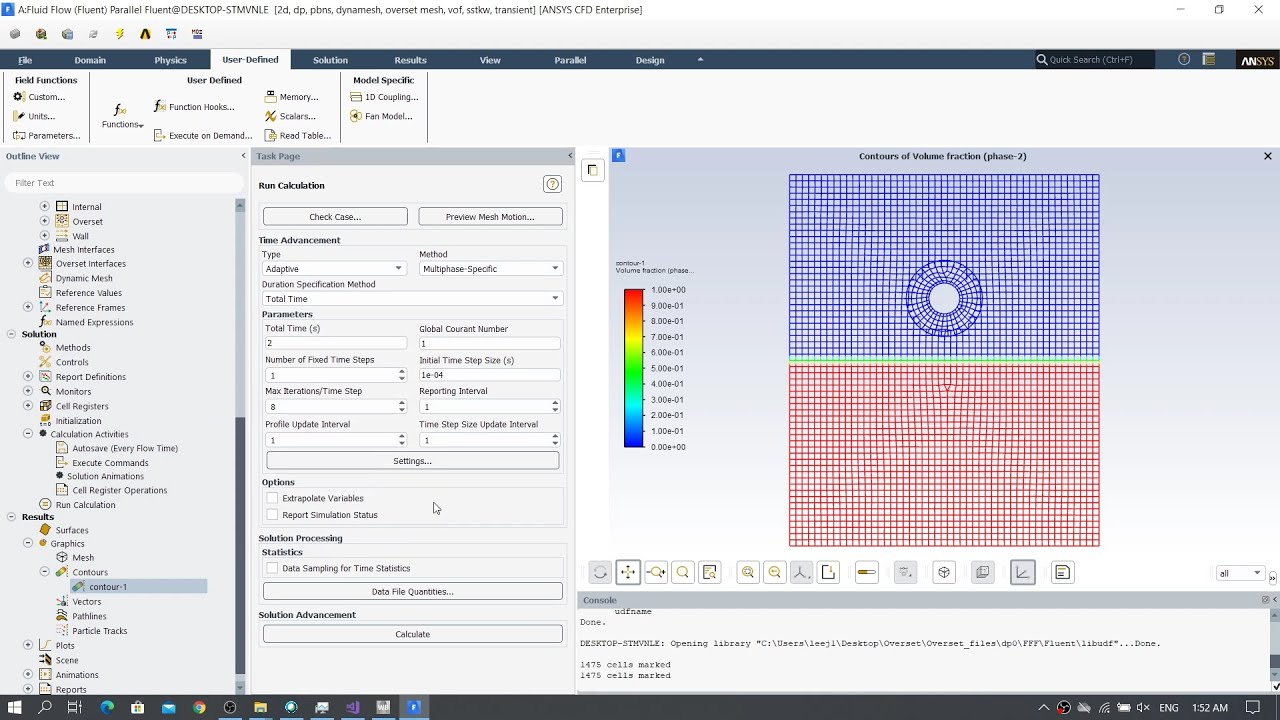1280x720 pixels.
Task: Select the probe/query tool in graphics toolbar
Action: pyautogui.click(x=710, y=572)
